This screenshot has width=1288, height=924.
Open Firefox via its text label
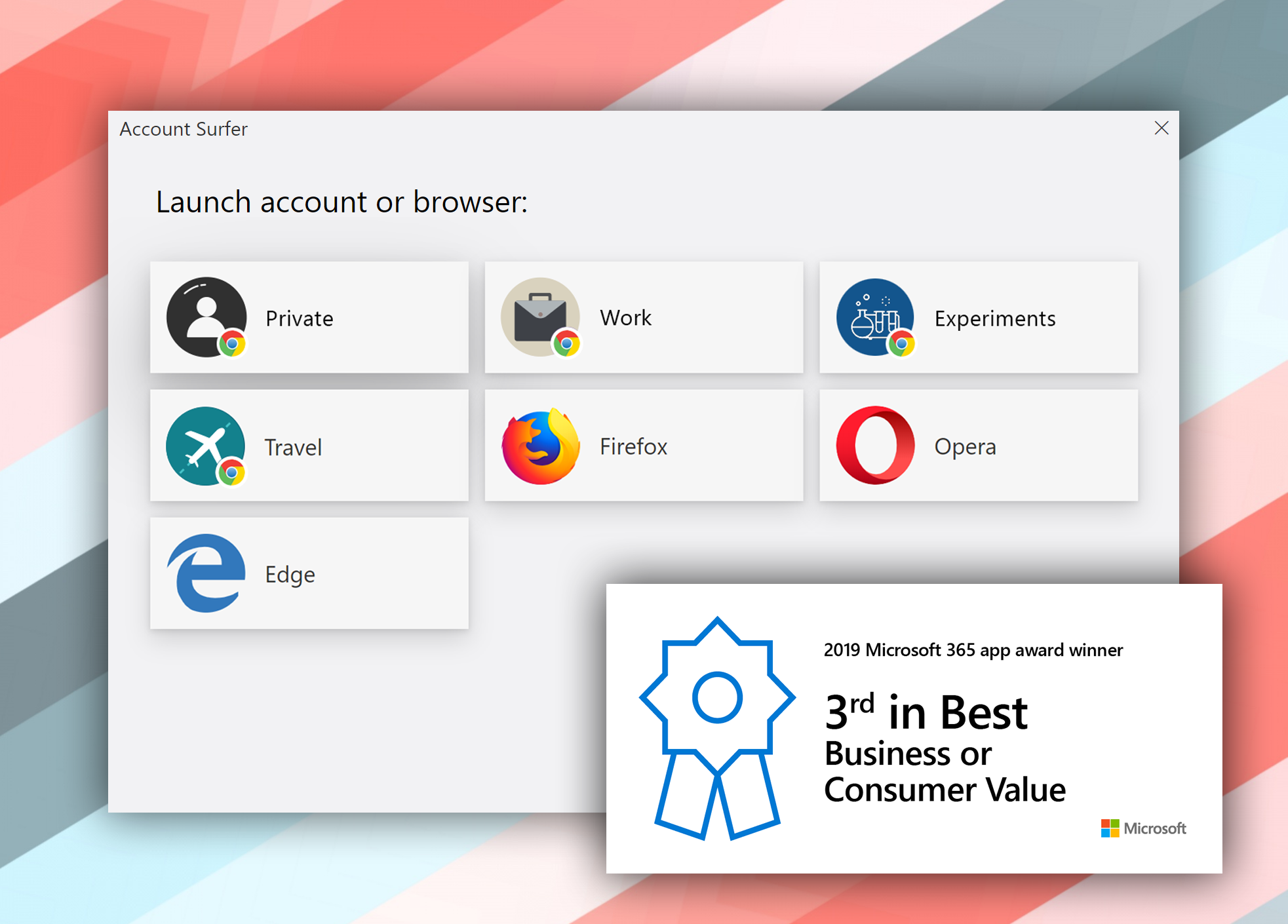(633, 447)
